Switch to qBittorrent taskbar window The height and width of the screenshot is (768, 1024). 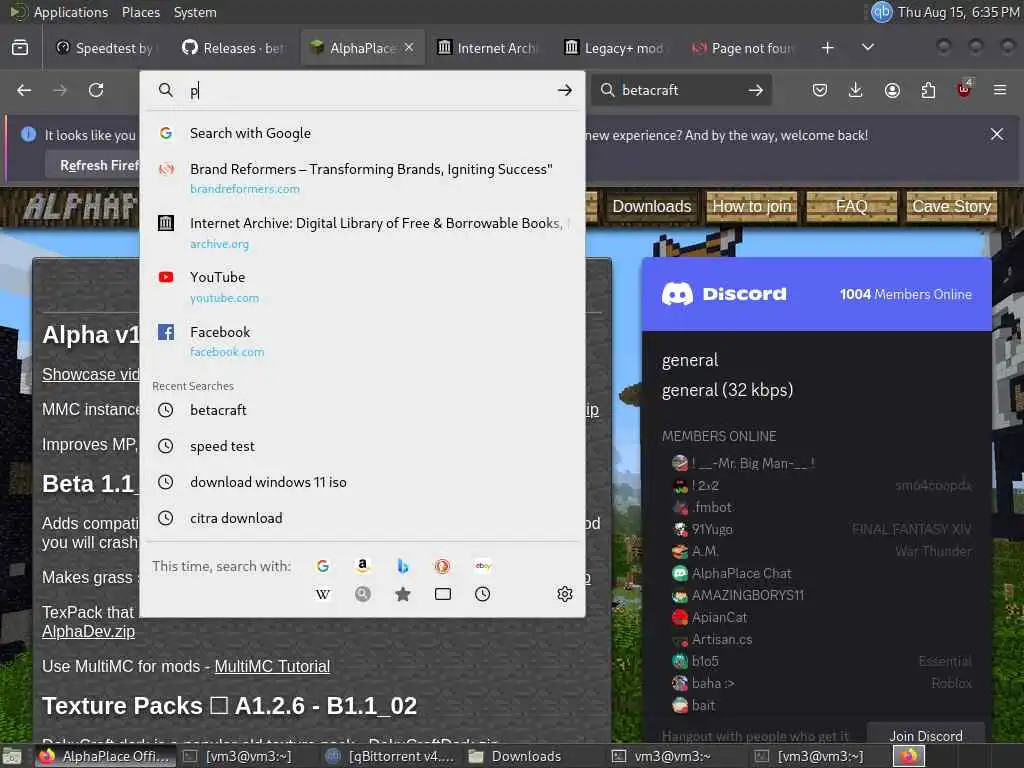pos(390,756)
